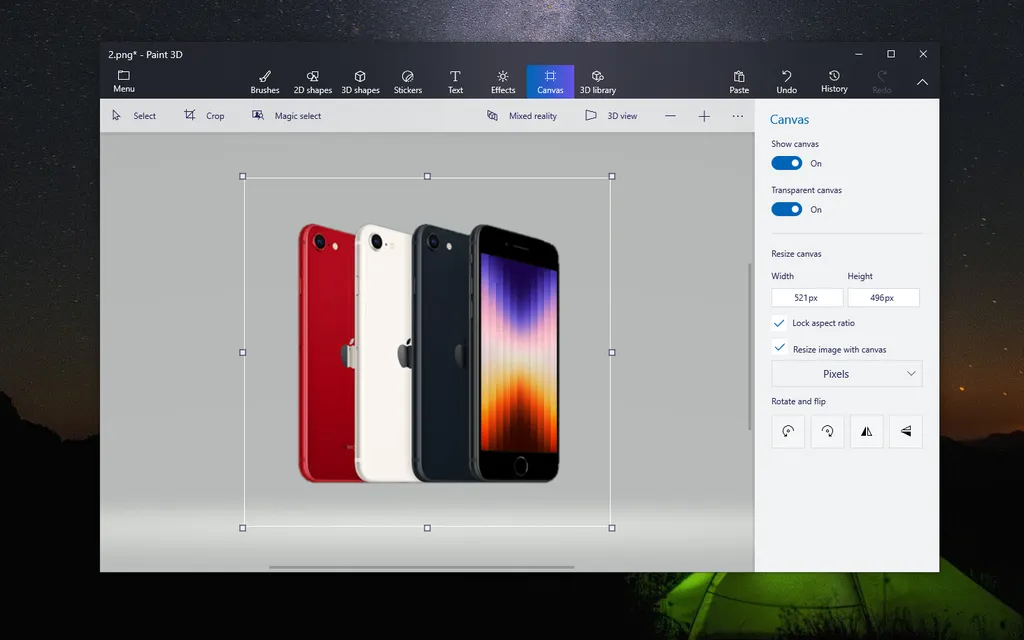This screenshot has height=640, width=1024.
Task: Toggle Show canvas switch off
Action: 787,163
